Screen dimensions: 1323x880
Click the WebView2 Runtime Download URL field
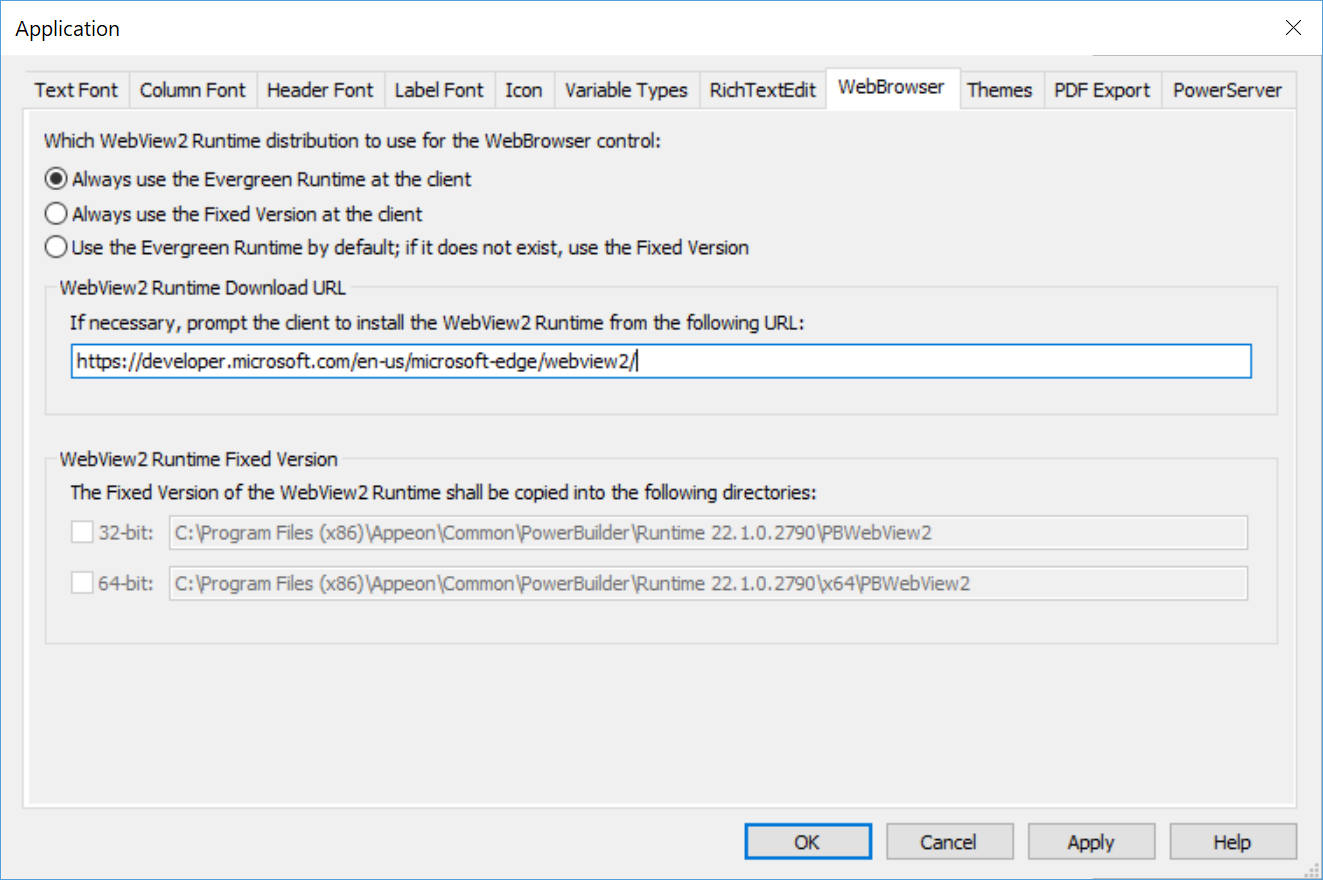click(x=660, y=362)
